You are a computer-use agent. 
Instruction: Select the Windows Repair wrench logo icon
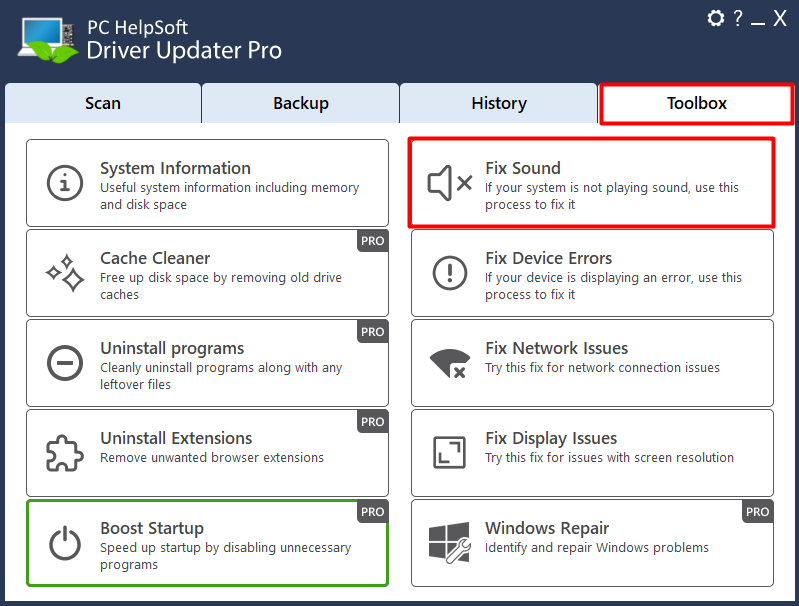(449, 543)
